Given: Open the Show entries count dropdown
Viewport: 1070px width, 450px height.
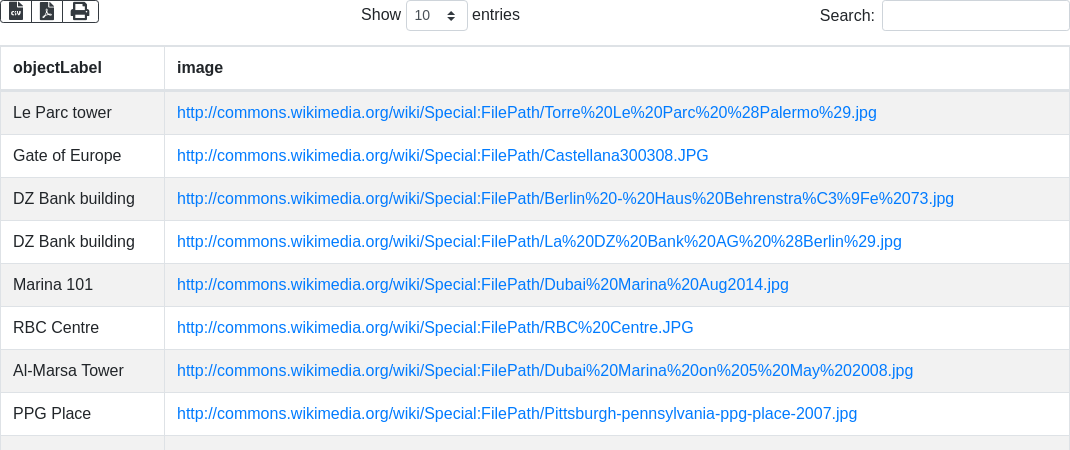Looking at the screenshot, I should 437,16.
